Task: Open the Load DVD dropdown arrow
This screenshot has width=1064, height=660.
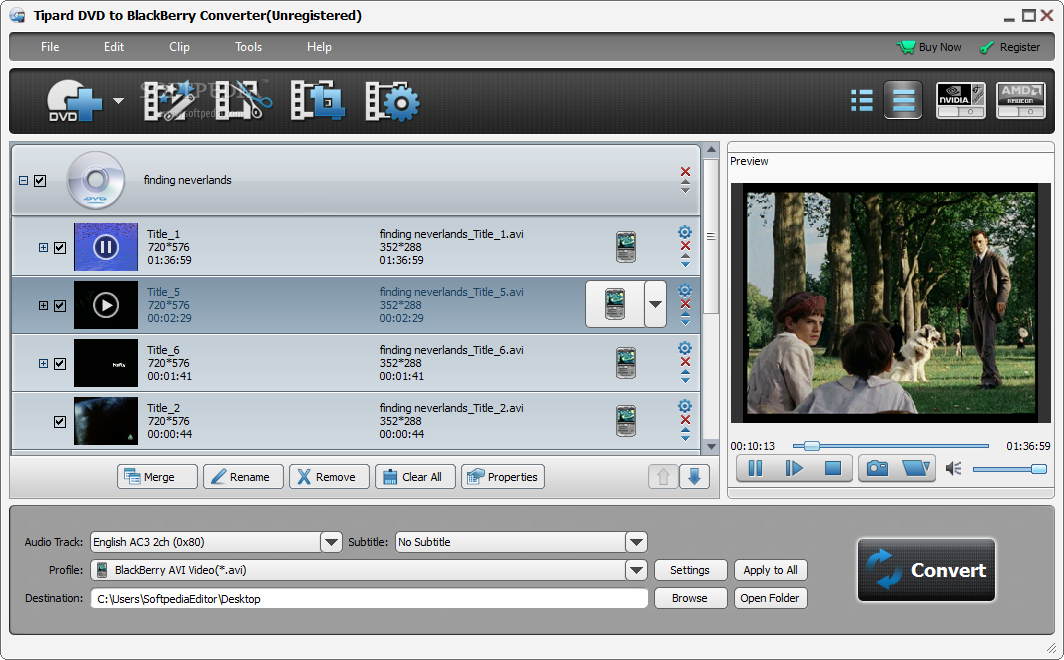Action: [x=118, y=101]
